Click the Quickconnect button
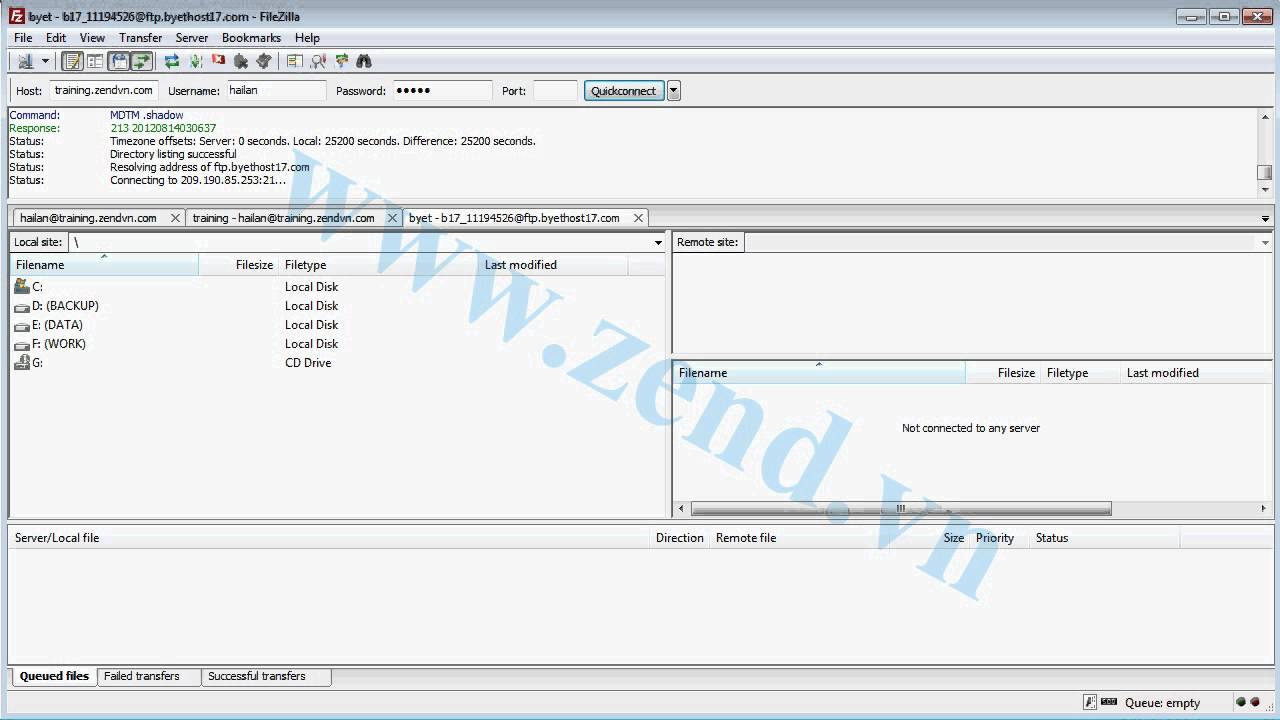The height and width of the screenshot is (720, 1280). pos(623,90)
